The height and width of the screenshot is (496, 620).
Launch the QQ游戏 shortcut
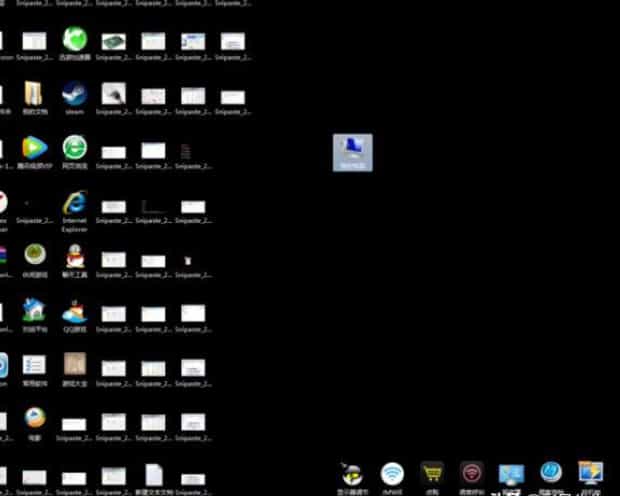75,311
